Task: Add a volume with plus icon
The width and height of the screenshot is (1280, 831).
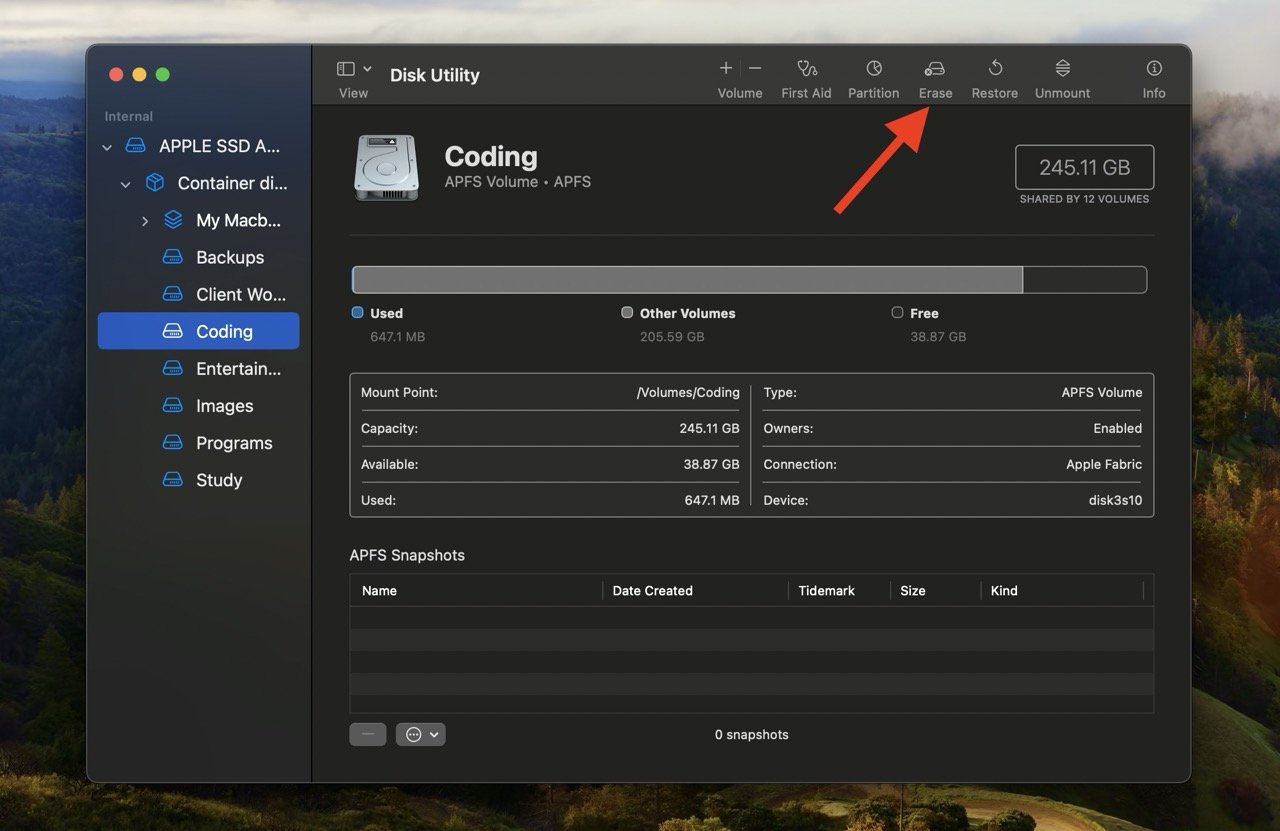Action: (726, 68)
